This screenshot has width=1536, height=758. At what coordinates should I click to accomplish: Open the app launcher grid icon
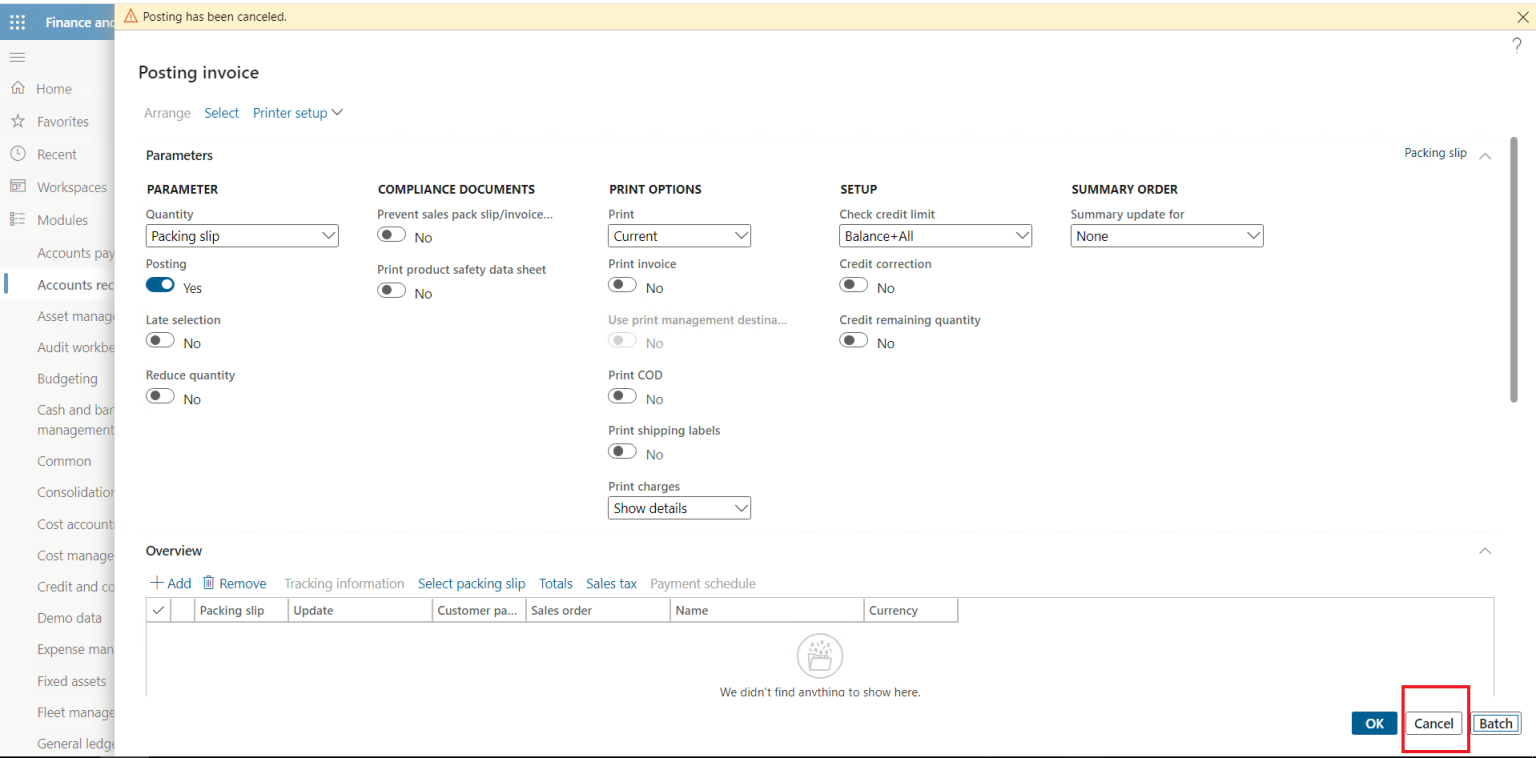click(17, 21)
